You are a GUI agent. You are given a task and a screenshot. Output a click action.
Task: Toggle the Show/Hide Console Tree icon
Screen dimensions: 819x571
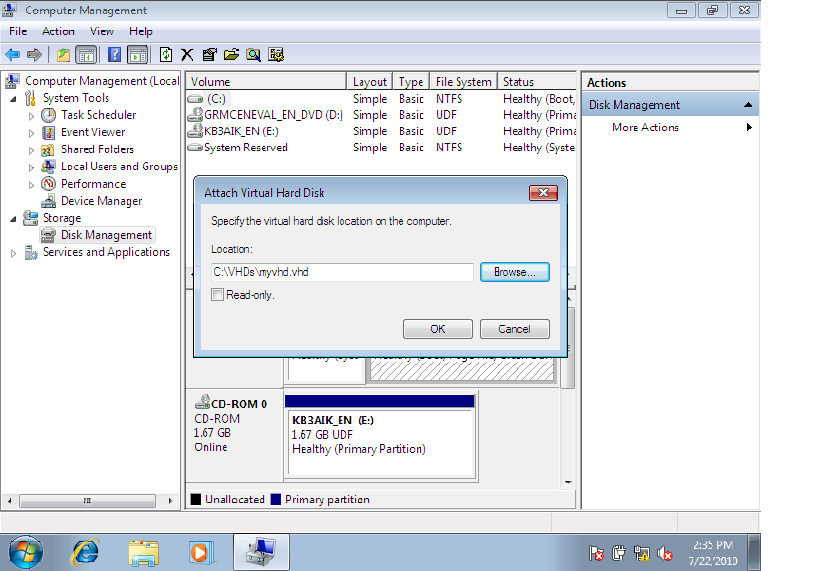pyautogui.click(x=86, y=54)
